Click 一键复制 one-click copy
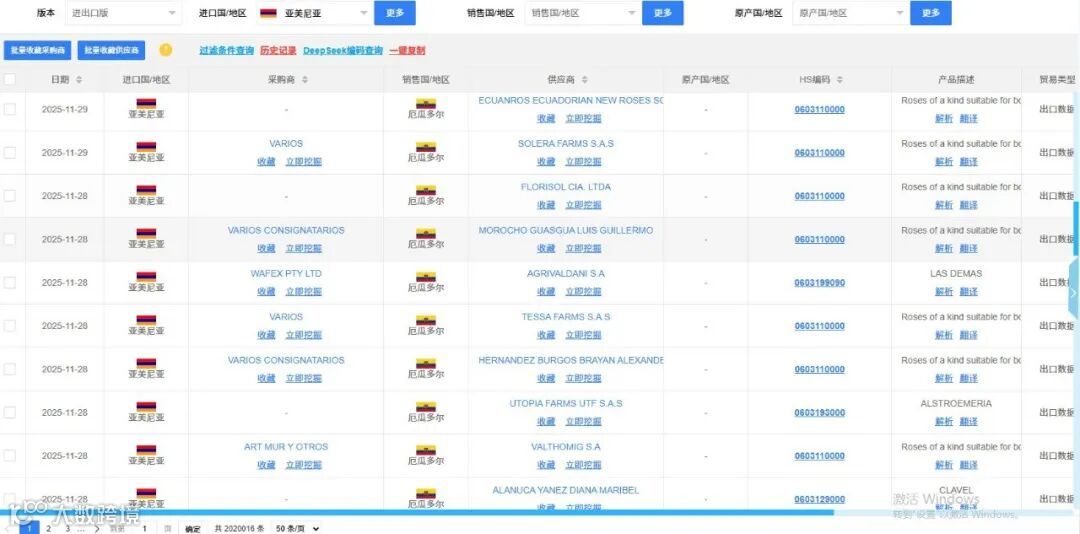Screen dimensions: 1080x534 coord(407,50)
